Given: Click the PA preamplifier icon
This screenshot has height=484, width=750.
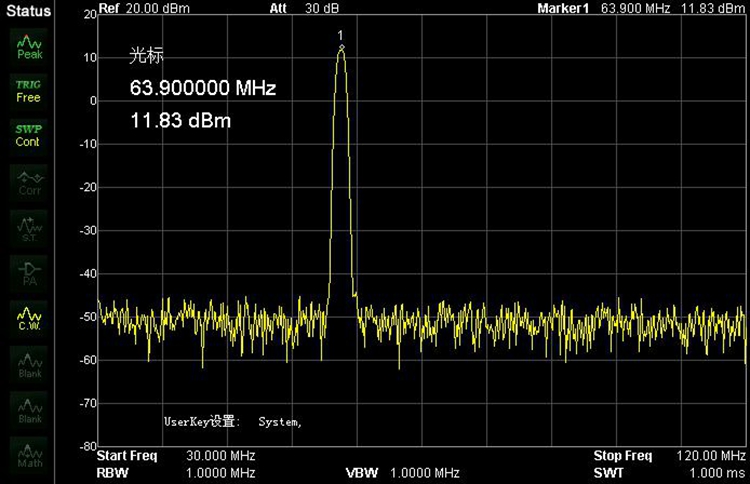Looking at the screenshot, I should (x=29, y=273).
